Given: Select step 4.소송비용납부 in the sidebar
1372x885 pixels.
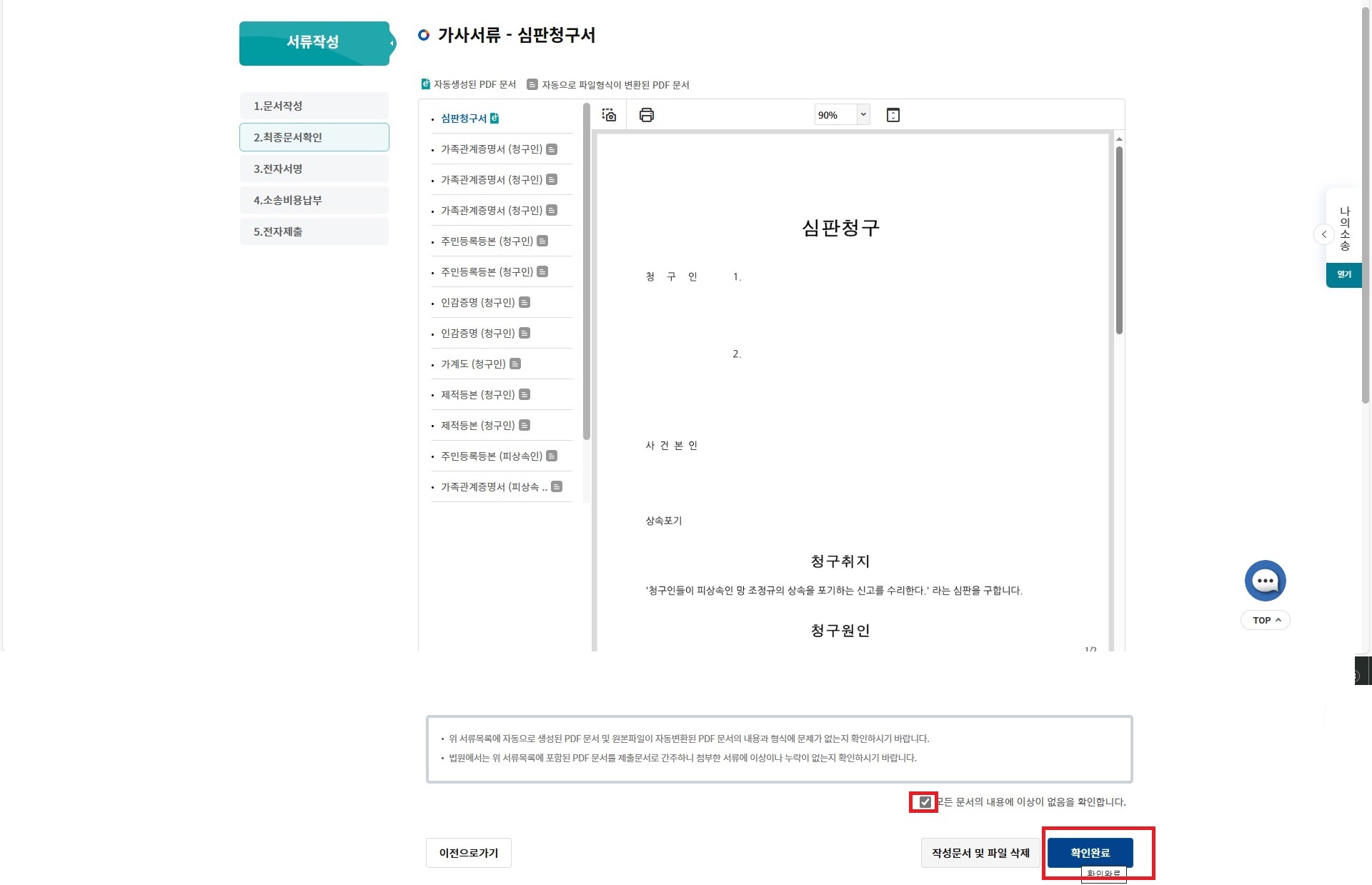Looking at the screenshot, I should [314, 200].
